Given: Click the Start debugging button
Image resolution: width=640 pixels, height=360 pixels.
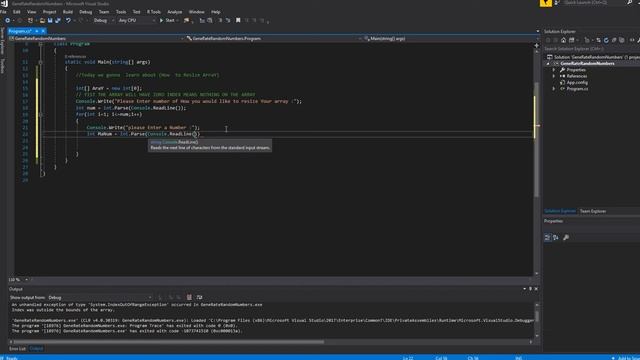Looking at the screenshot, I should (168, 20).
